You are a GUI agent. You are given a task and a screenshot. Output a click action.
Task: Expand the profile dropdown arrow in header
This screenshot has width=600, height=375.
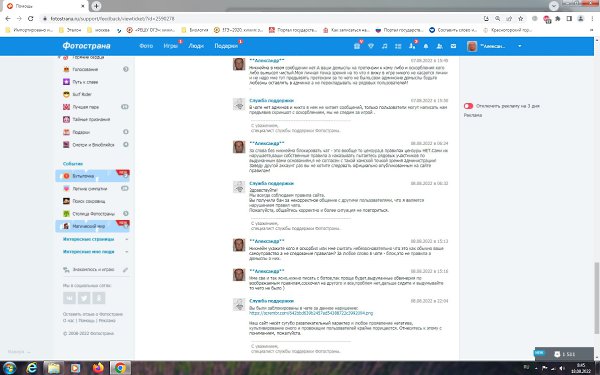pyautogui.click(x=519, y=46)
